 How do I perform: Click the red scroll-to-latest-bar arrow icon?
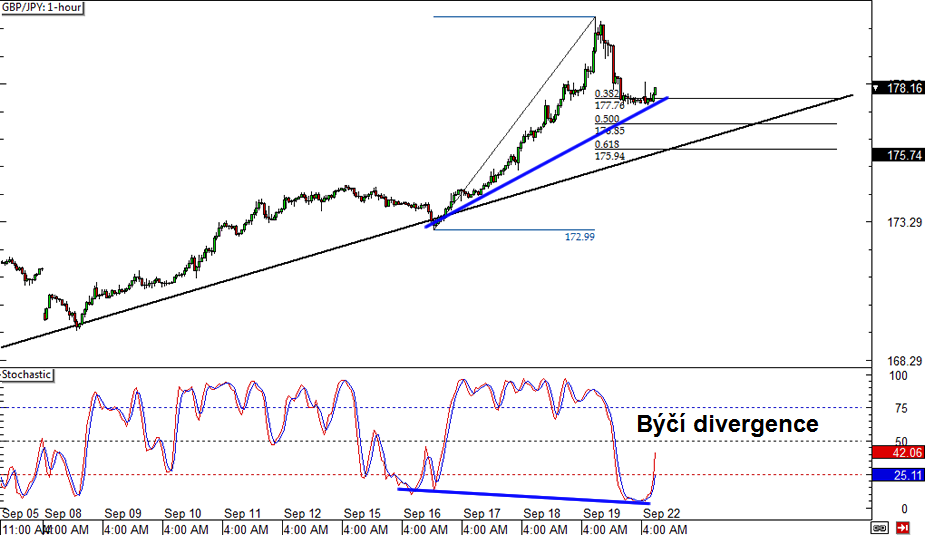coord(903,527)
